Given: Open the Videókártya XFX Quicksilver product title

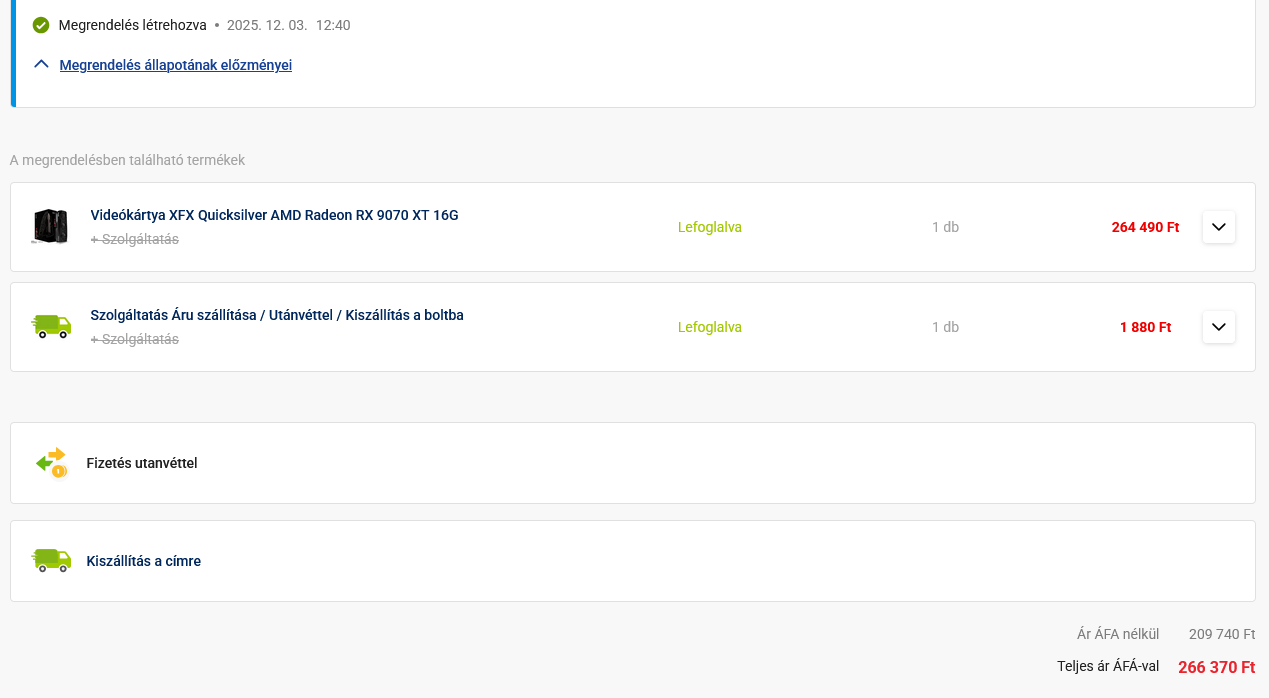Looking at the screenshot, I should coord(274,215).
